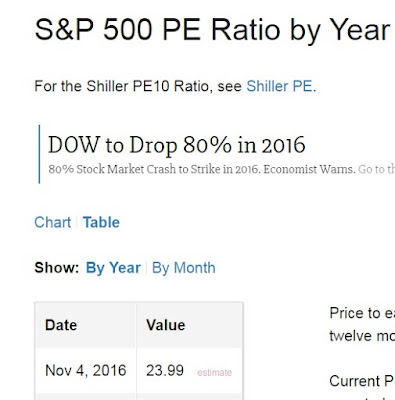This screenshot has width=395, height=400.
Task: Click the '80% Stock Market Crash' ad subtext
Action: [202, 169]
